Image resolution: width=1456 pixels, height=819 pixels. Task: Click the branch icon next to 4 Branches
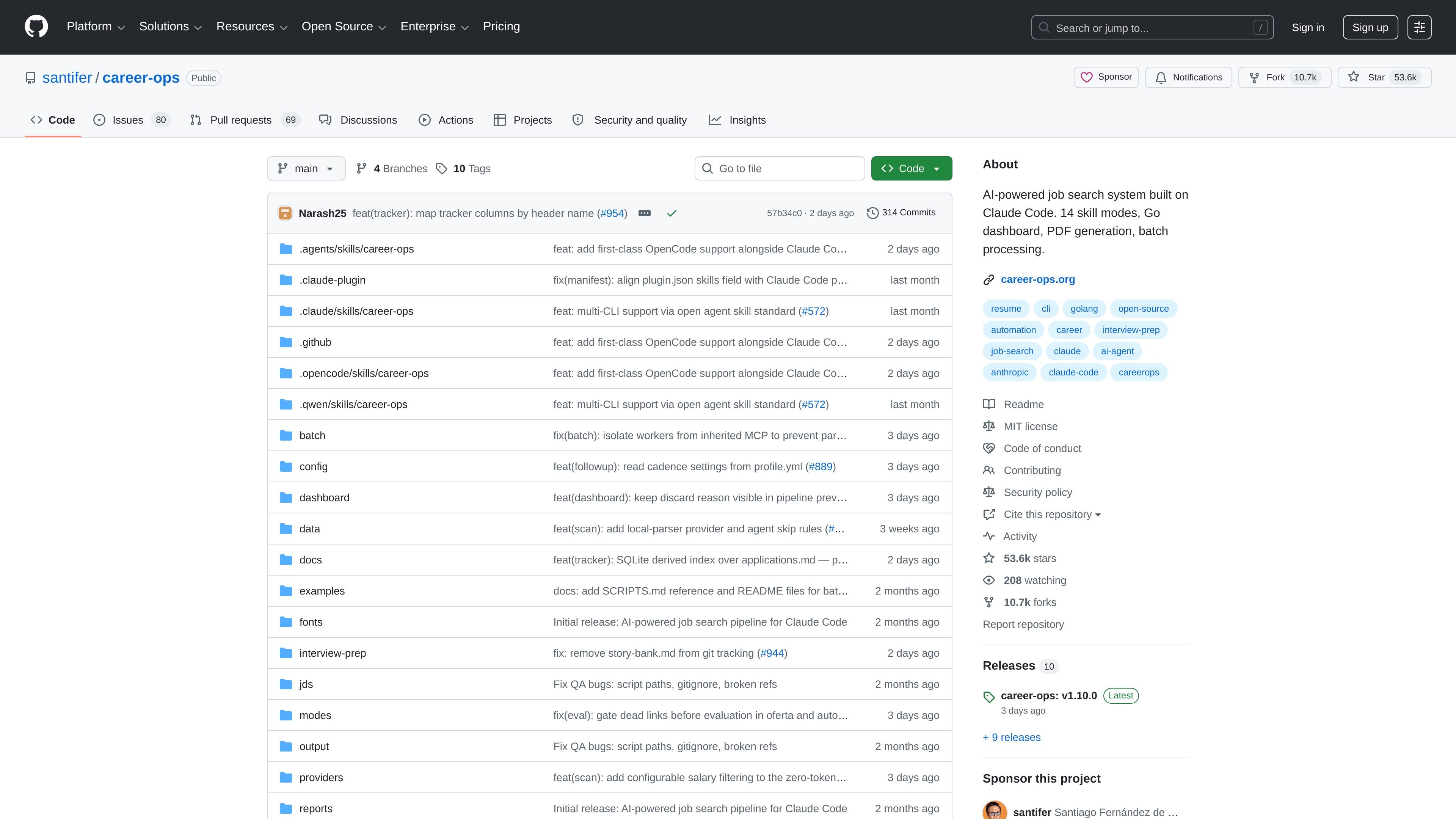(x=362, y=168)
